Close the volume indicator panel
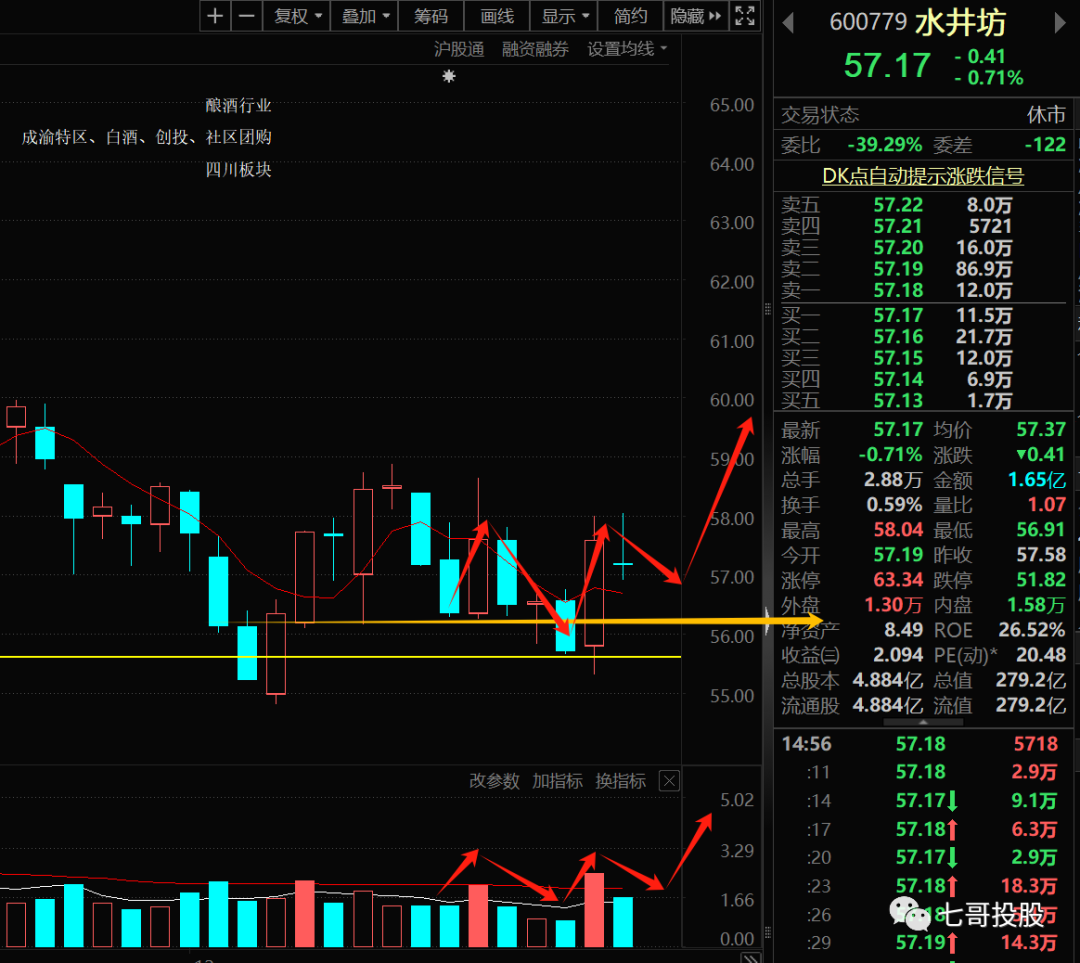 tap(669, 780)
